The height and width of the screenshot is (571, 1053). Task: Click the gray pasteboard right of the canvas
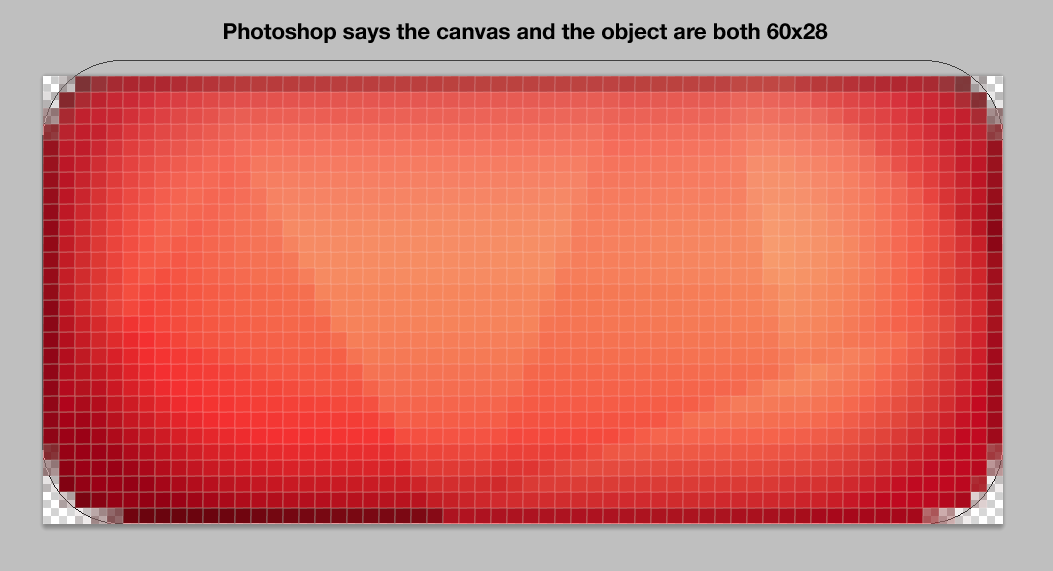(1029, 299)
